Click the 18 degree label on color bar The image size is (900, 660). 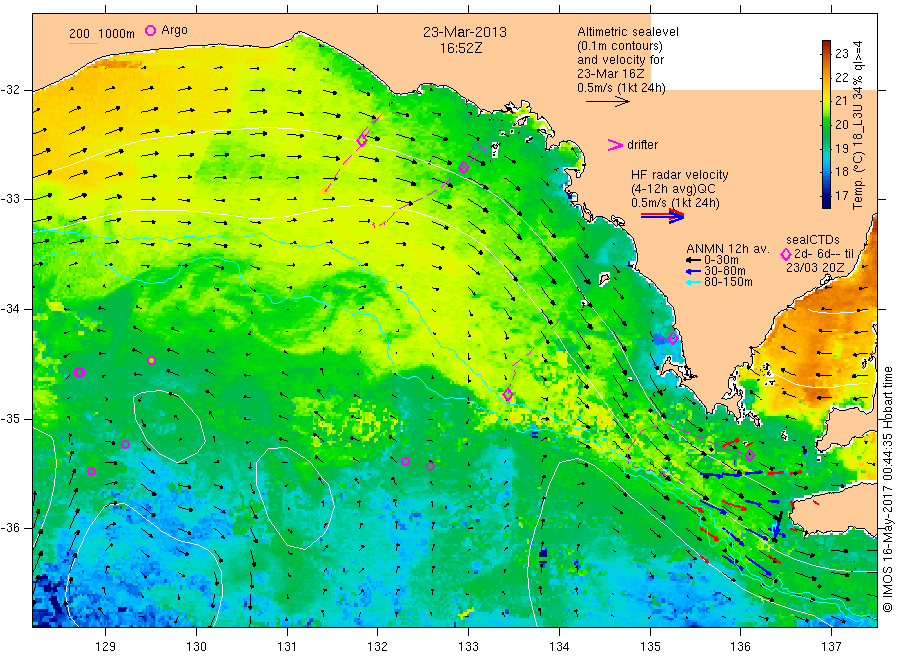(x=841, y=172)
